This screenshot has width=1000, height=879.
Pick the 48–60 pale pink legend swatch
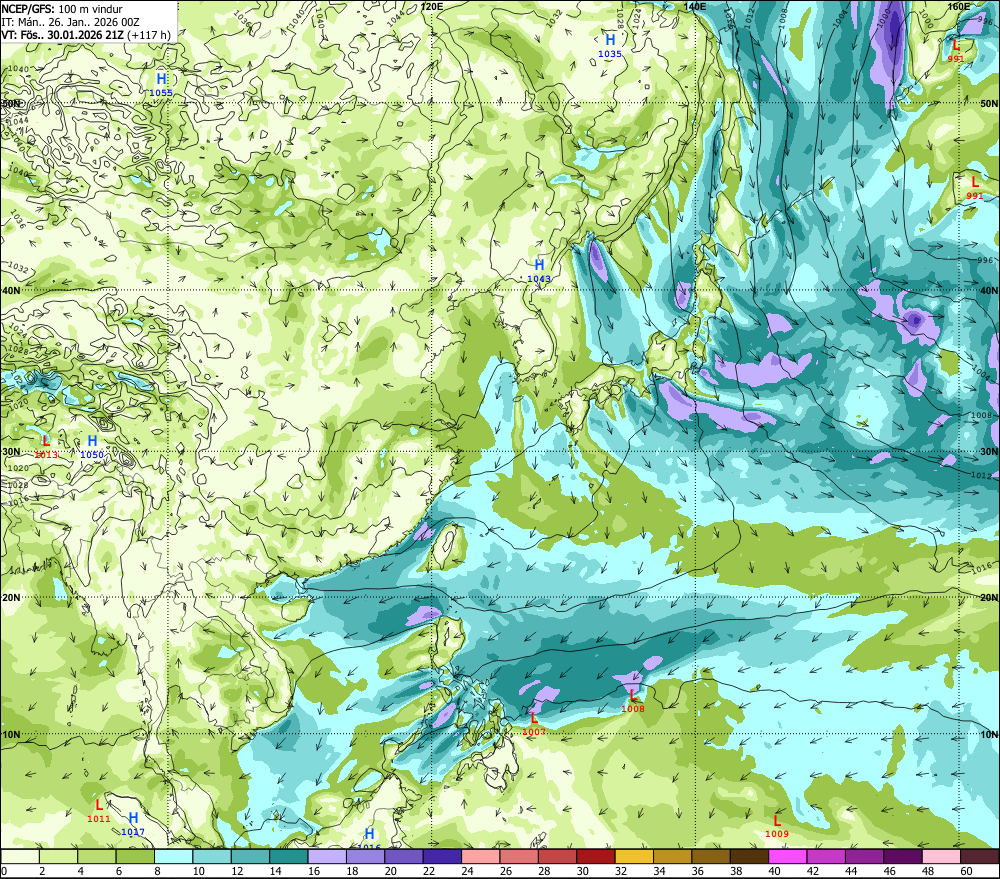[942, 856]
